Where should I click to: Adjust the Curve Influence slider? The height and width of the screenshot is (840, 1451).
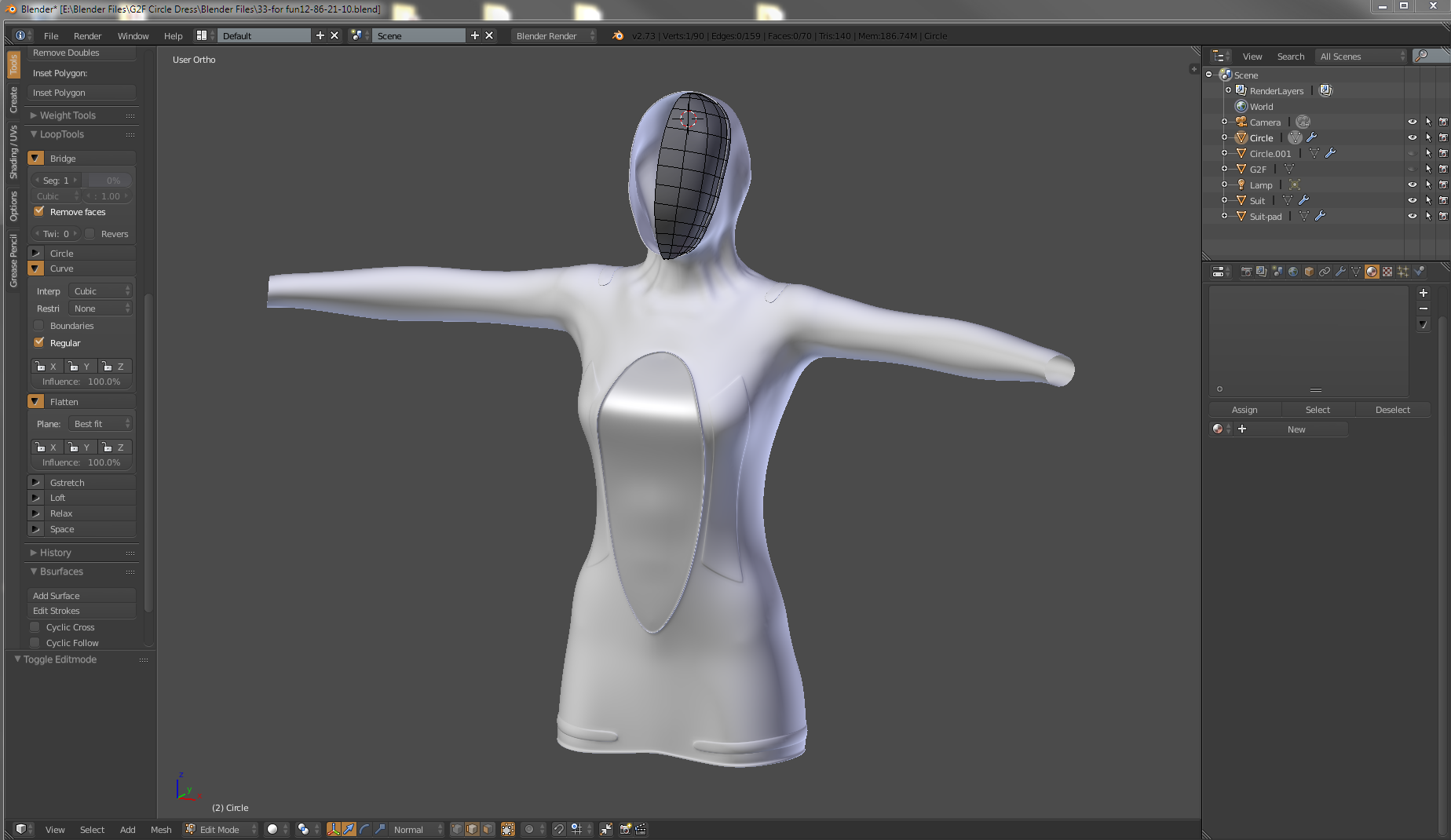pyautogui.click(x=82, y=382)
